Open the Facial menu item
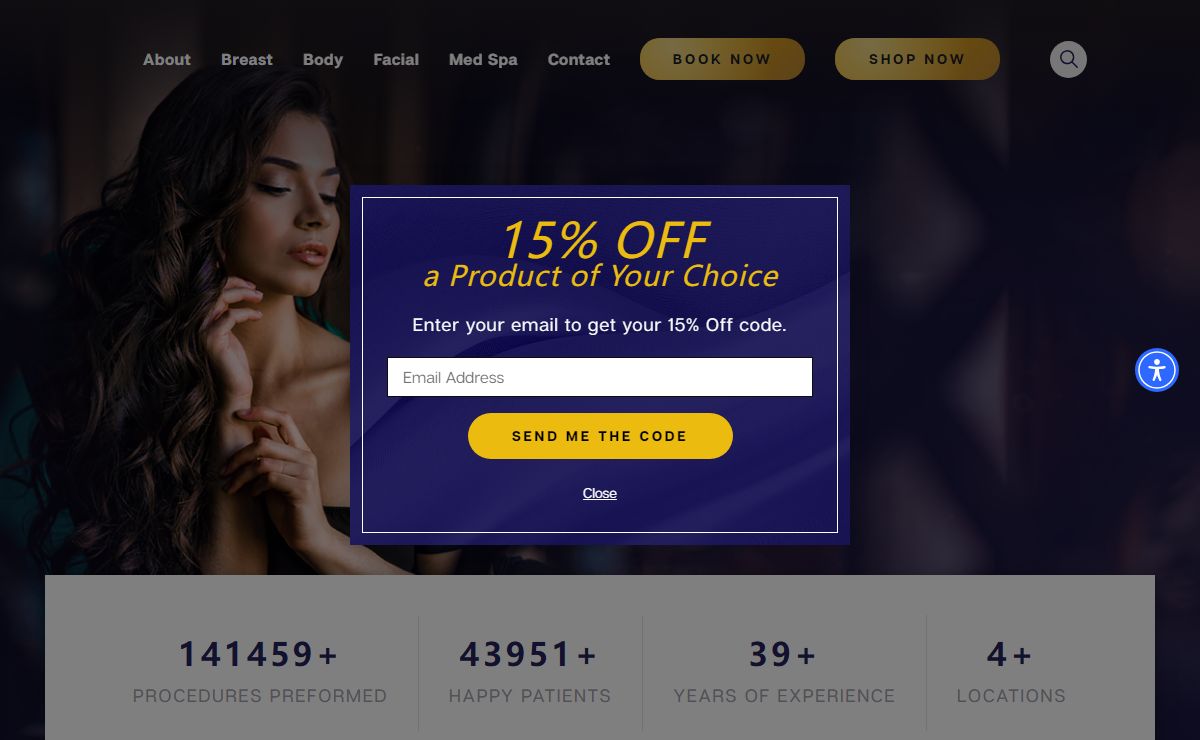 pos(396,59)
